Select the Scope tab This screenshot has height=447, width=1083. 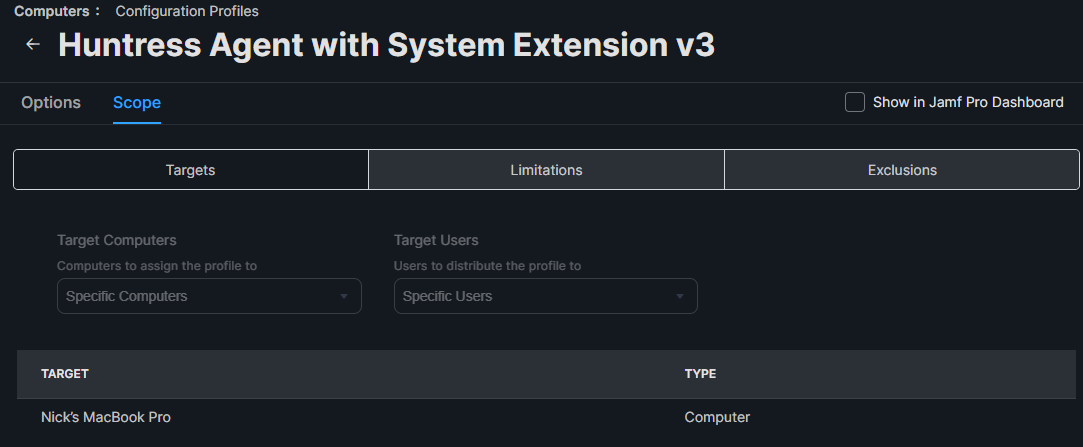pos(137,102)
